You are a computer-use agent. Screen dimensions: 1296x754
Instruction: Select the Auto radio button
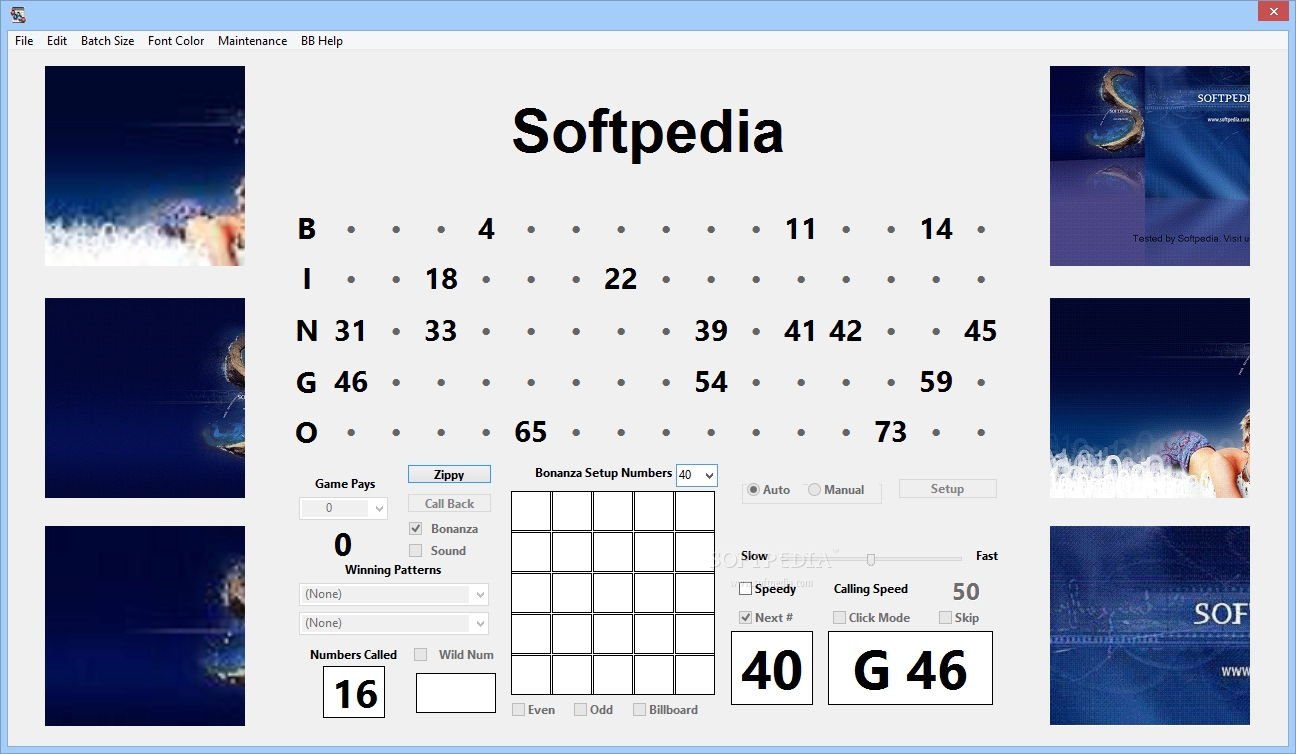753,490
